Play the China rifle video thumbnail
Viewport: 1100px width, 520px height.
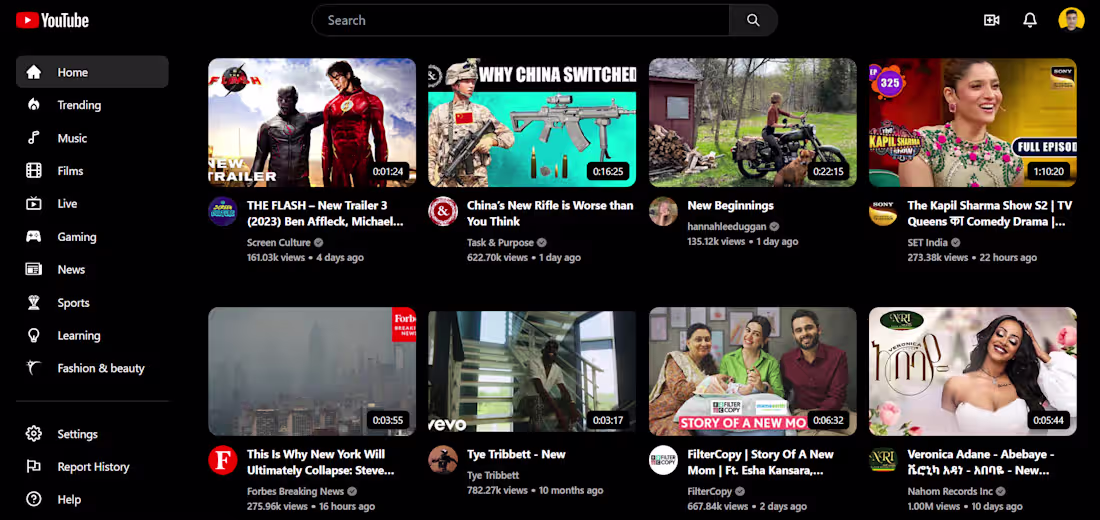click(x=532, y=122)
